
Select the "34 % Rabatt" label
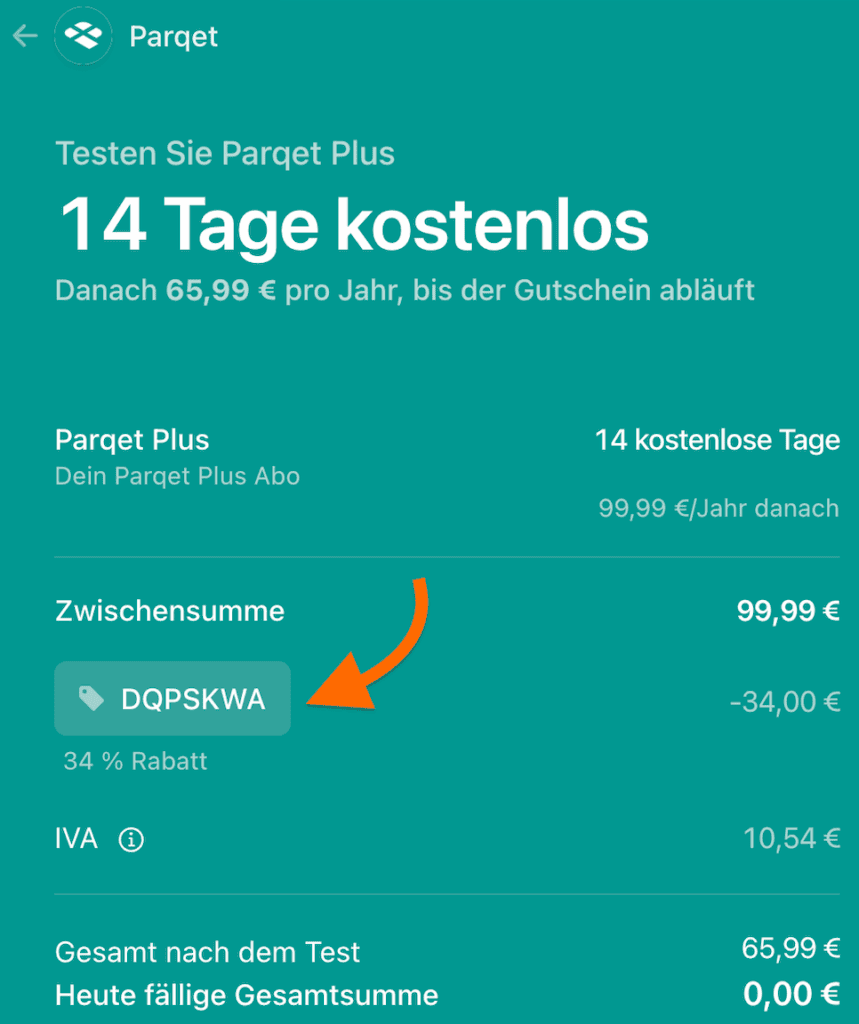point(135,761)
